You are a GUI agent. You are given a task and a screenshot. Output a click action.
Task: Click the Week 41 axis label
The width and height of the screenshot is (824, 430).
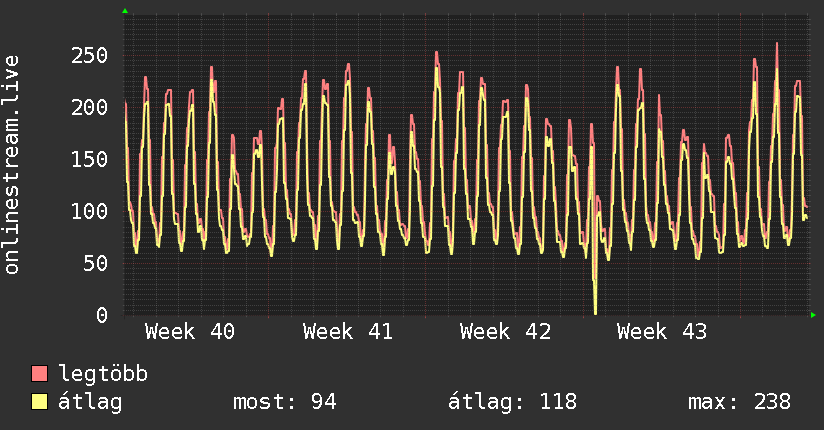pyautogui.click(x=347, y=332)
